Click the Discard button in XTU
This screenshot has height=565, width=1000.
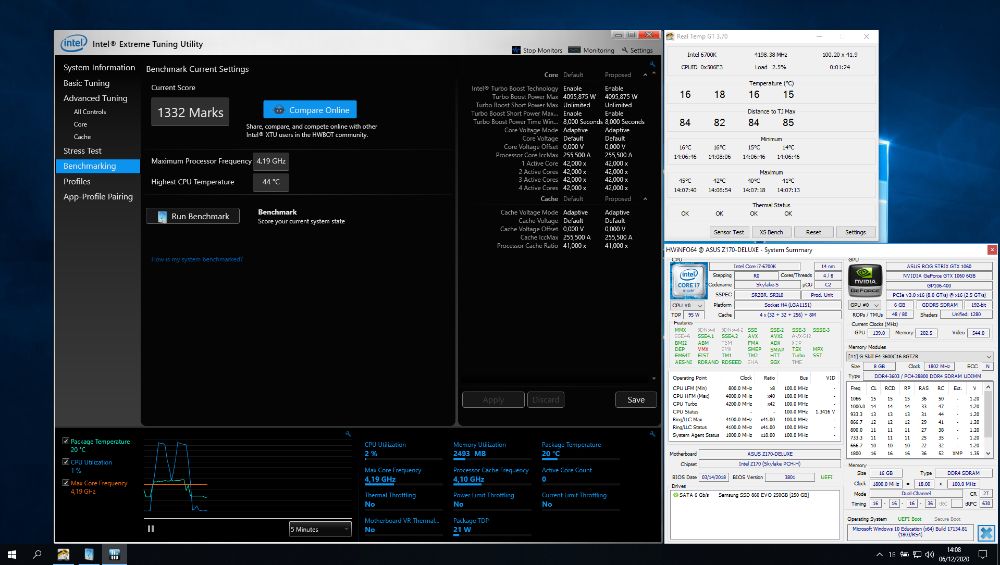[545, 400]
